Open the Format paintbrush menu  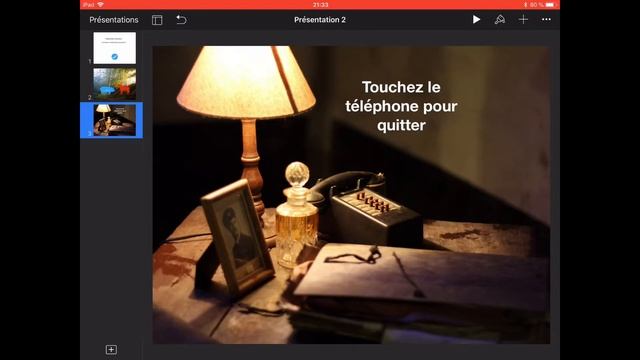click(500, 19)
